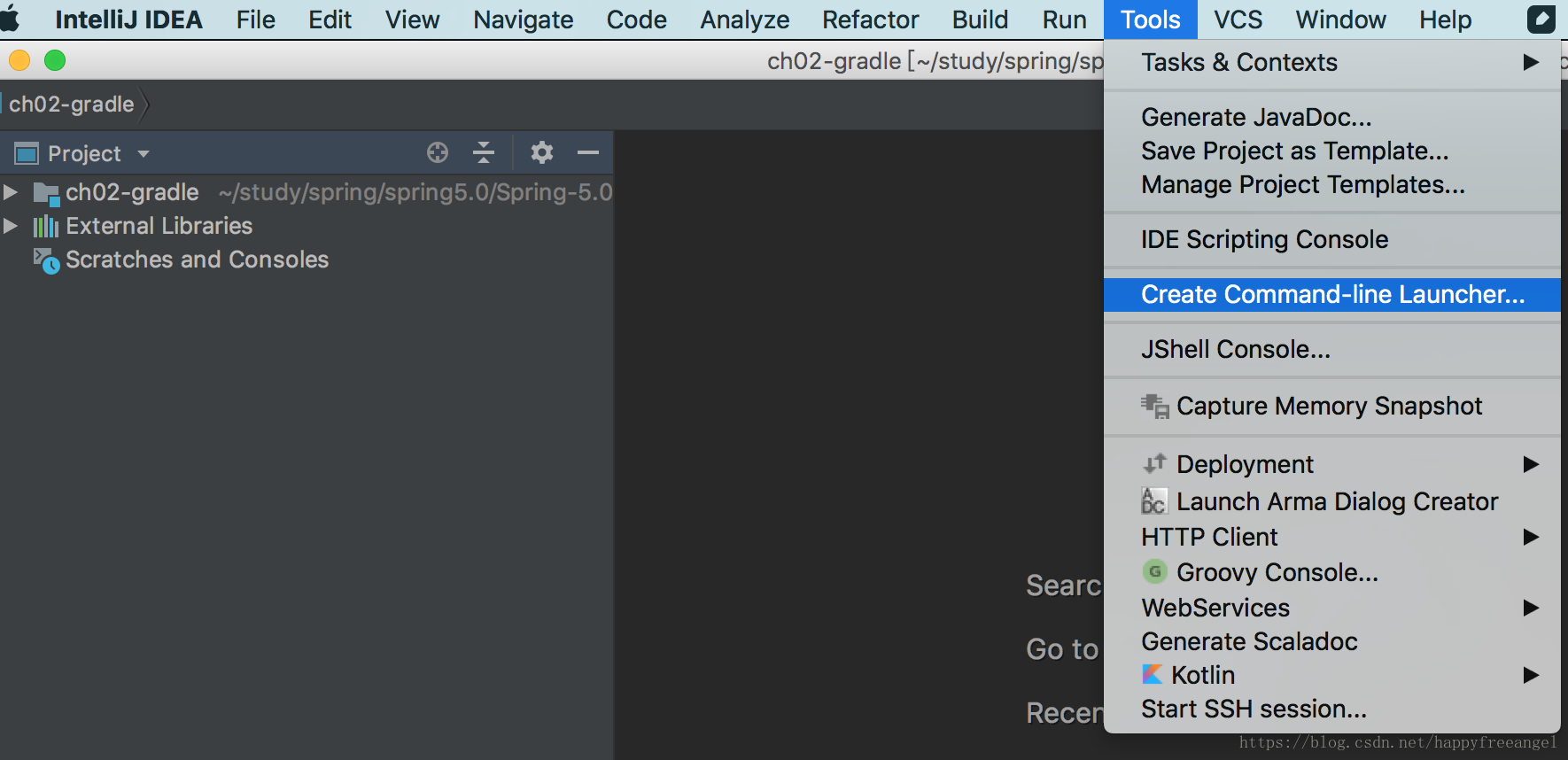The height and width of the screenshot is (760, 1568).
Task: Open IDE Scripting Console
Action: coord(1332,239)
